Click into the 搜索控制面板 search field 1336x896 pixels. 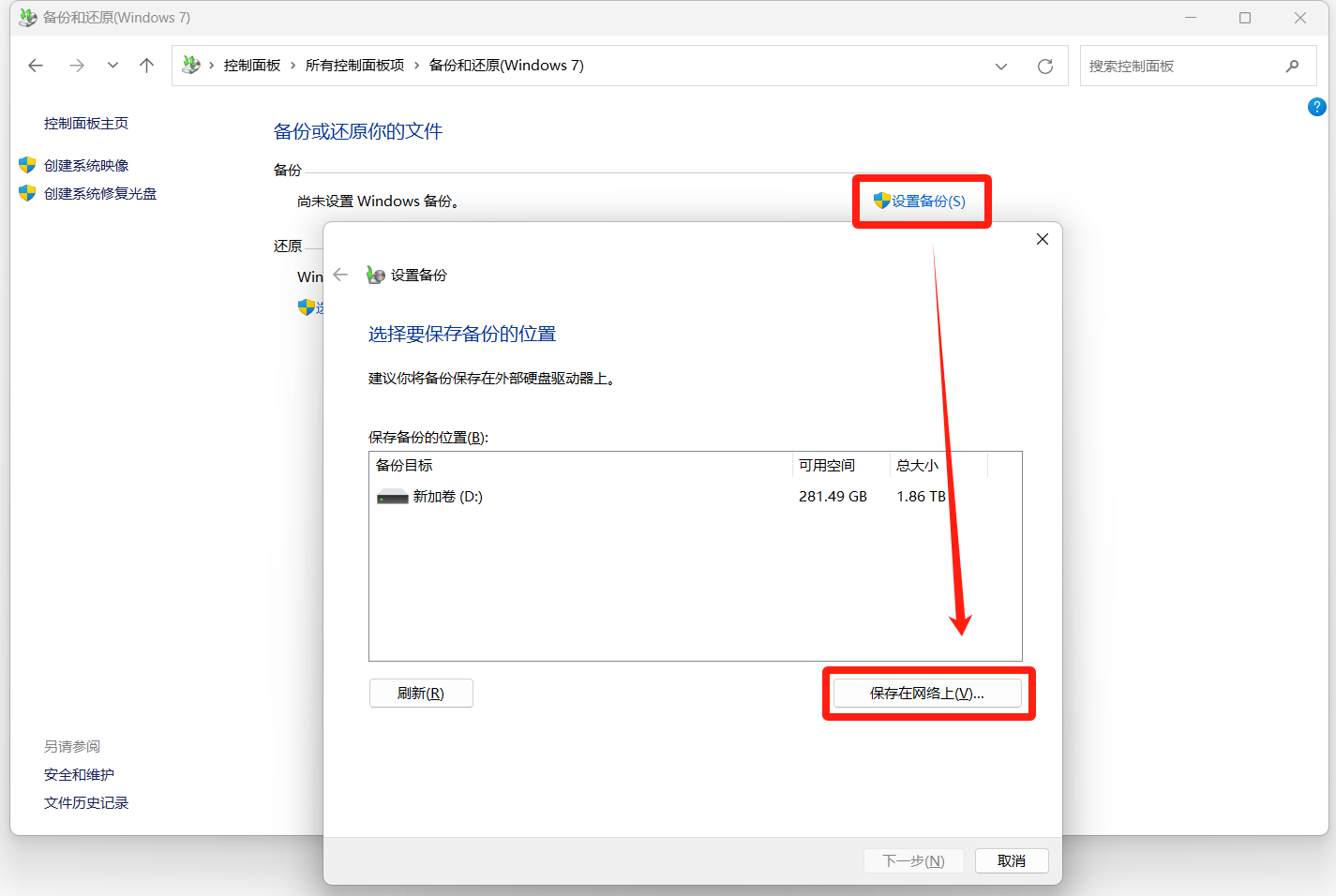click(x=1179, y=67)
